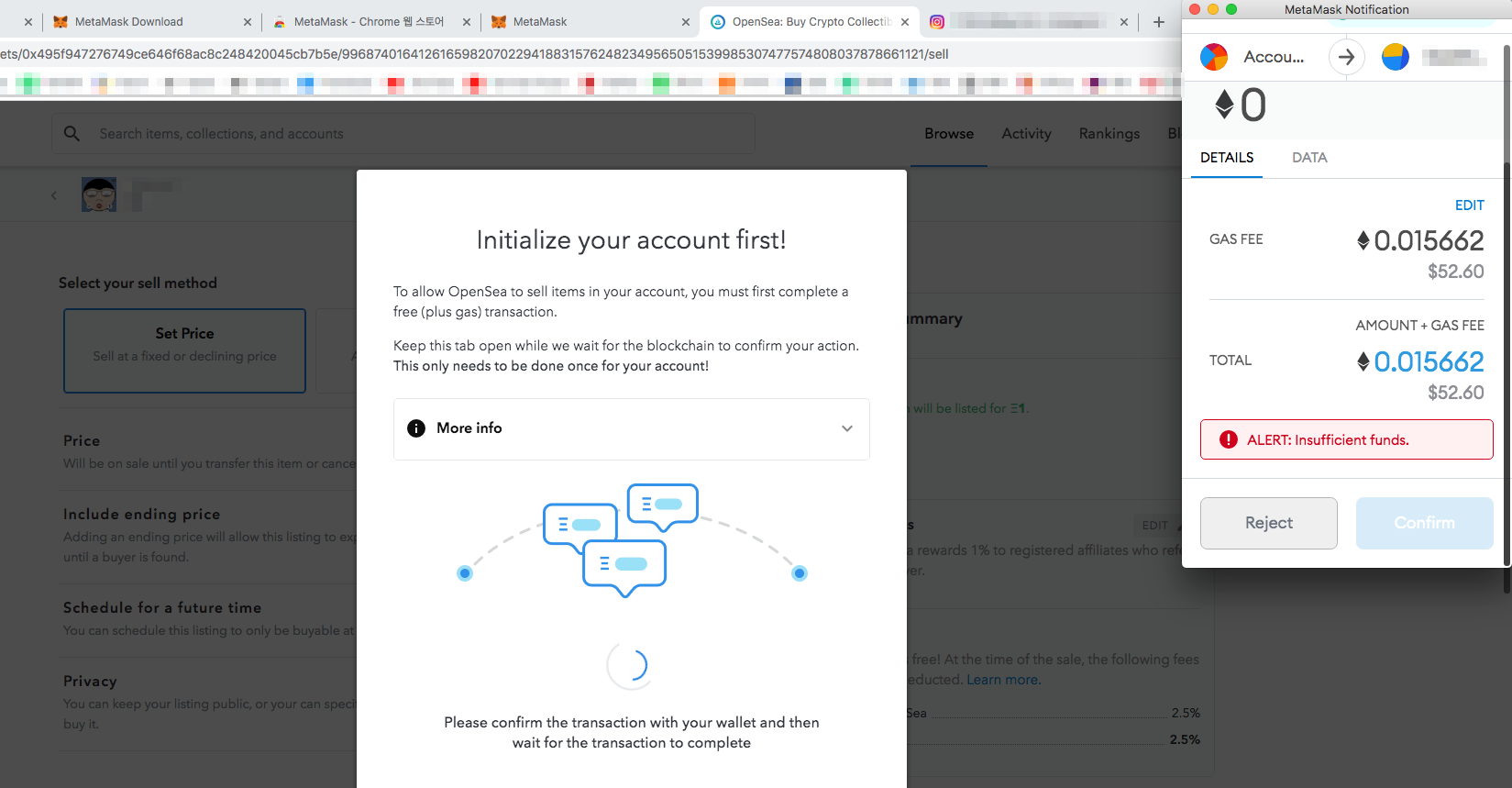Click the Ethereum diamond beside zero amount
The height and width of the screenshot is (788, 1512).
pos(1224,104)
